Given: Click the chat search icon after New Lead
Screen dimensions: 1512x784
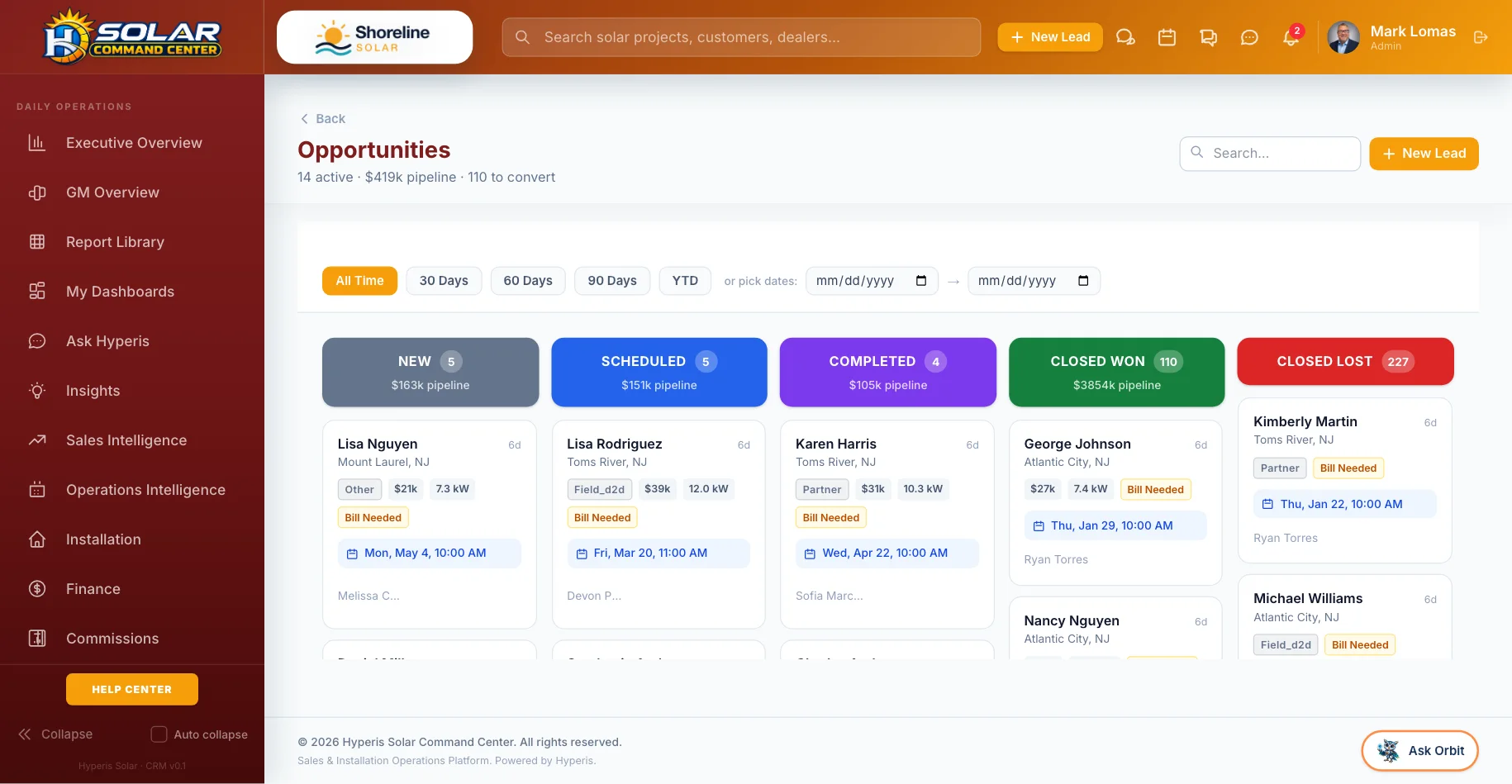Looking at the screenshot, I should click(x=1125, y=37).
